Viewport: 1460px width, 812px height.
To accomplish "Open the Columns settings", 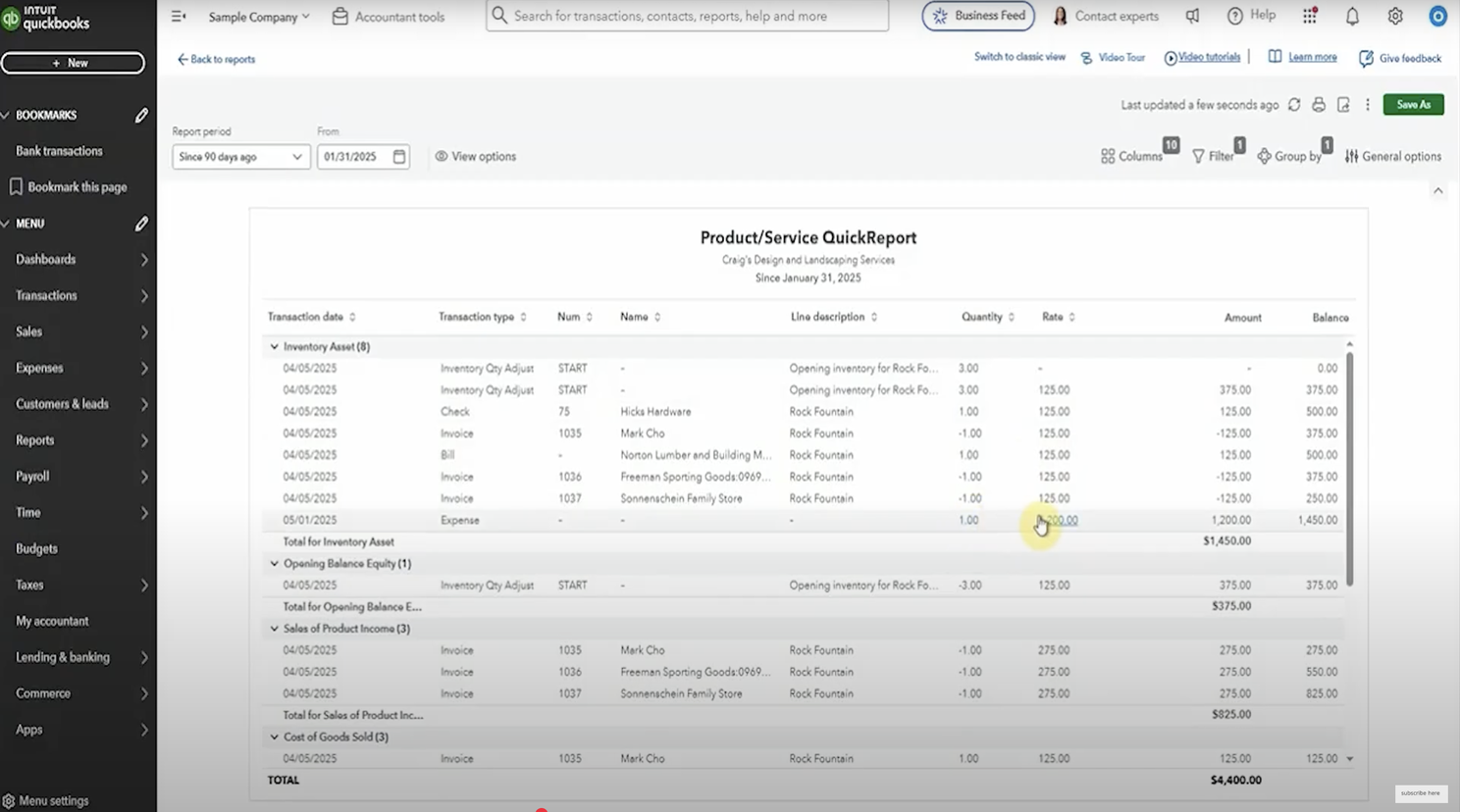I will [x=1131, y=156].
